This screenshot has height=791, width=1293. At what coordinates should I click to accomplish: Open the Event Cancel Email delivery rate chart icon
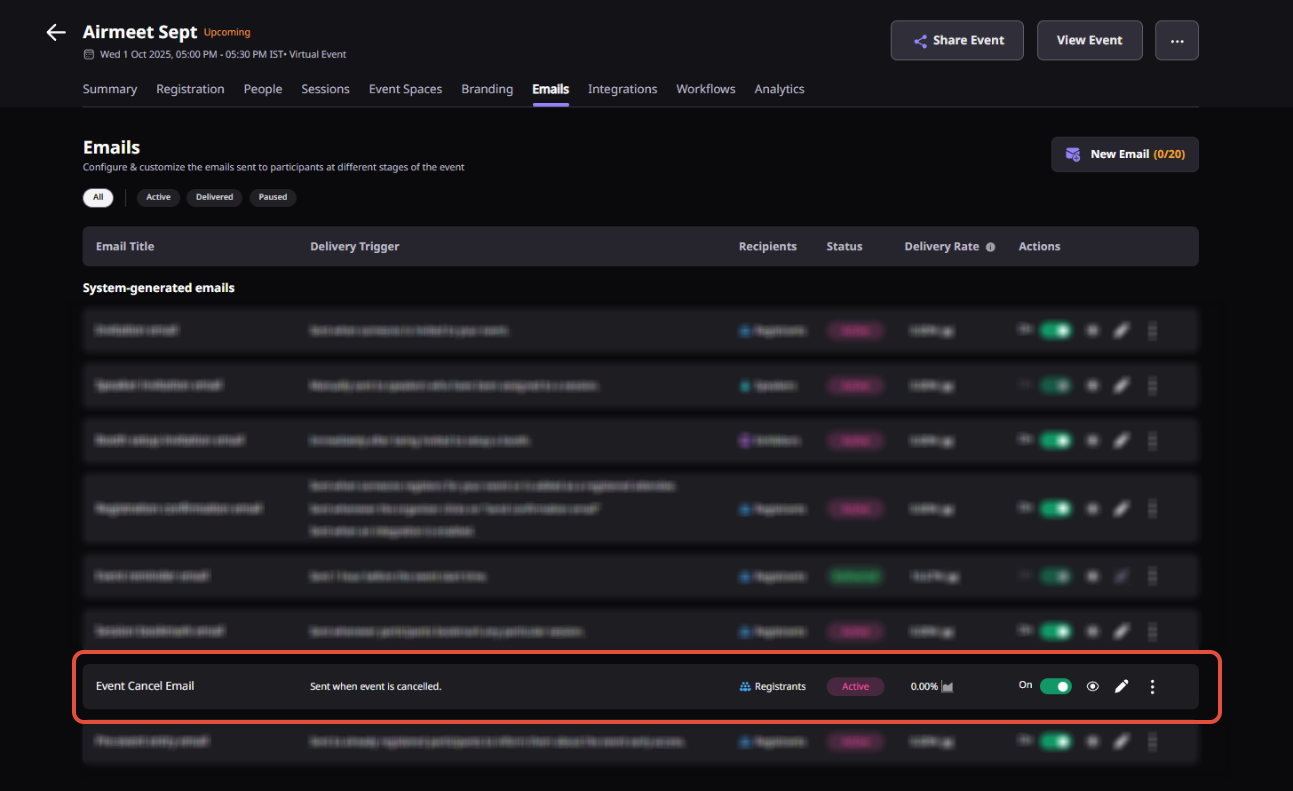[947, 687]
